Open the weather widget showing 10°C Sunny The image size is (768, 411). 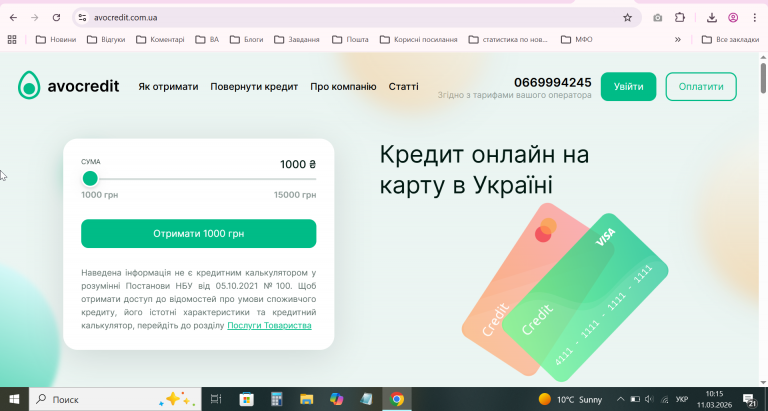(x=571, y=399)
